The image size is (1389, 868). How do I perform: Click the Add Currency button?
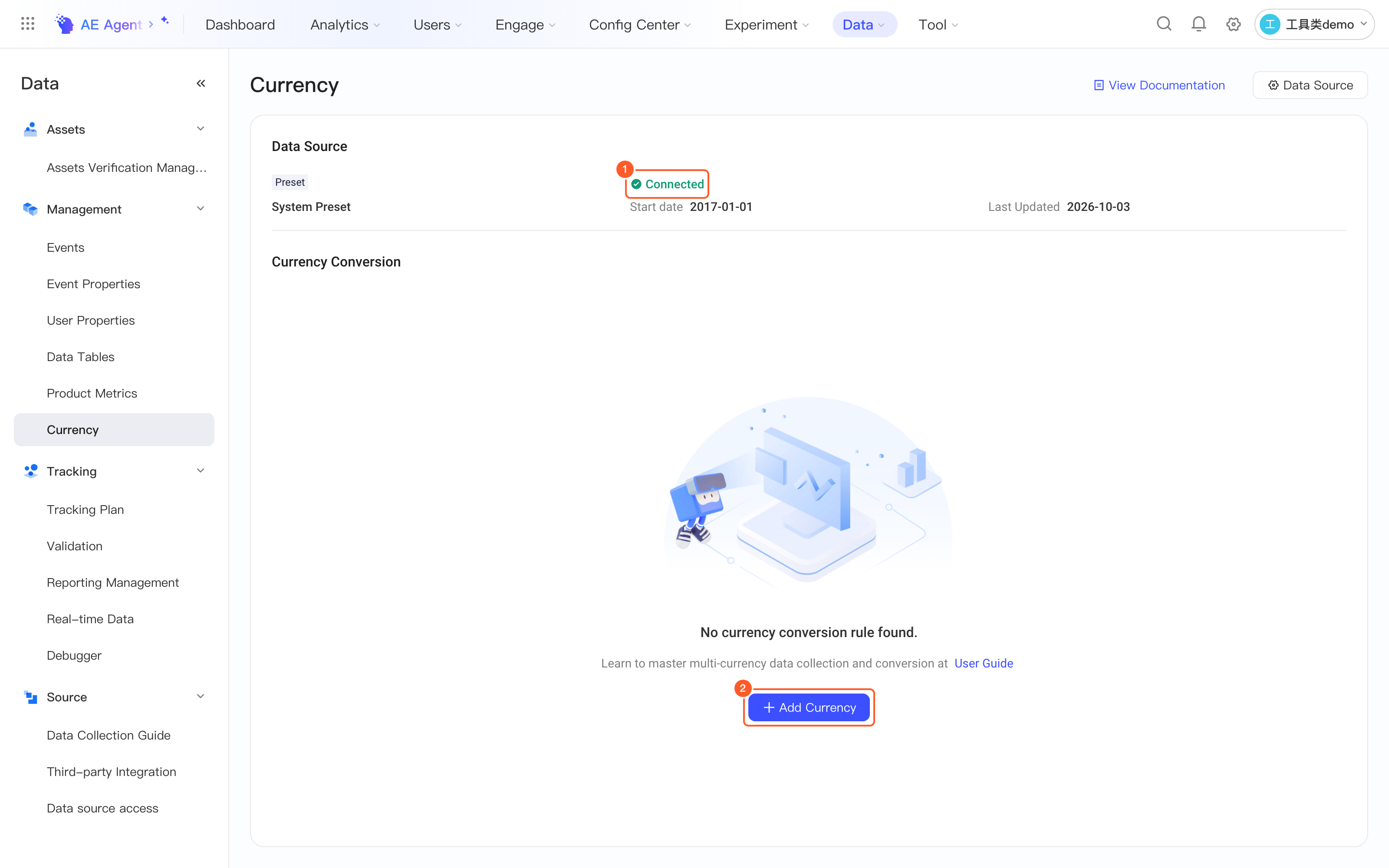coord(809,707)
